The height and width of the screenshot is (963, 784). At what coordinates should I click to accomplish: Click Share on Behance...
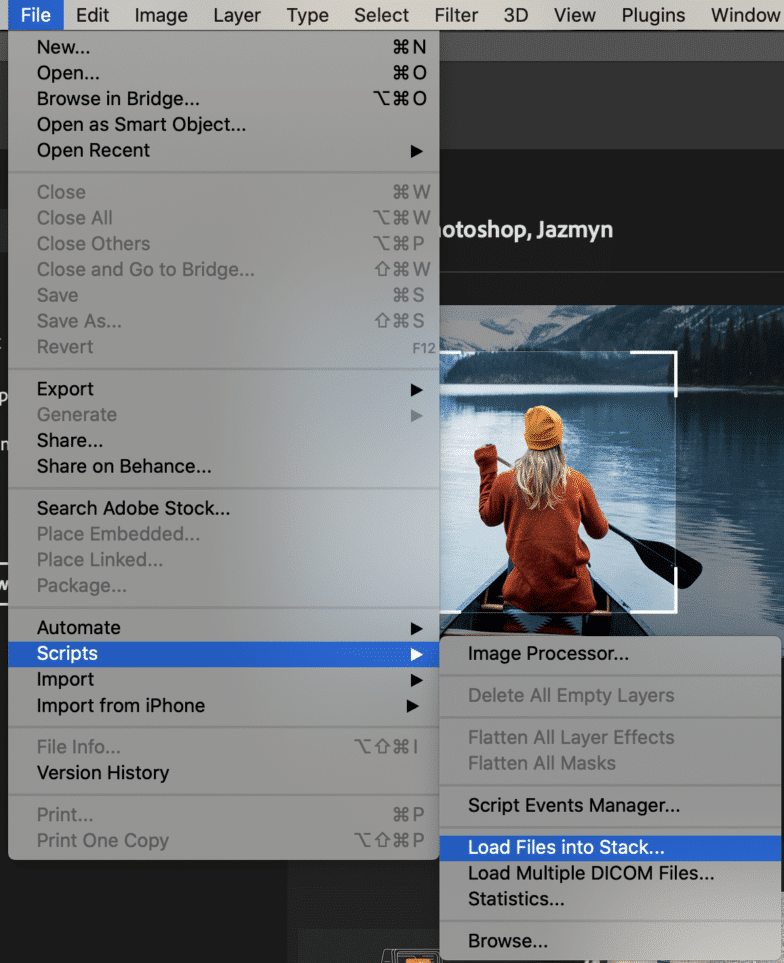coord(124,466)
